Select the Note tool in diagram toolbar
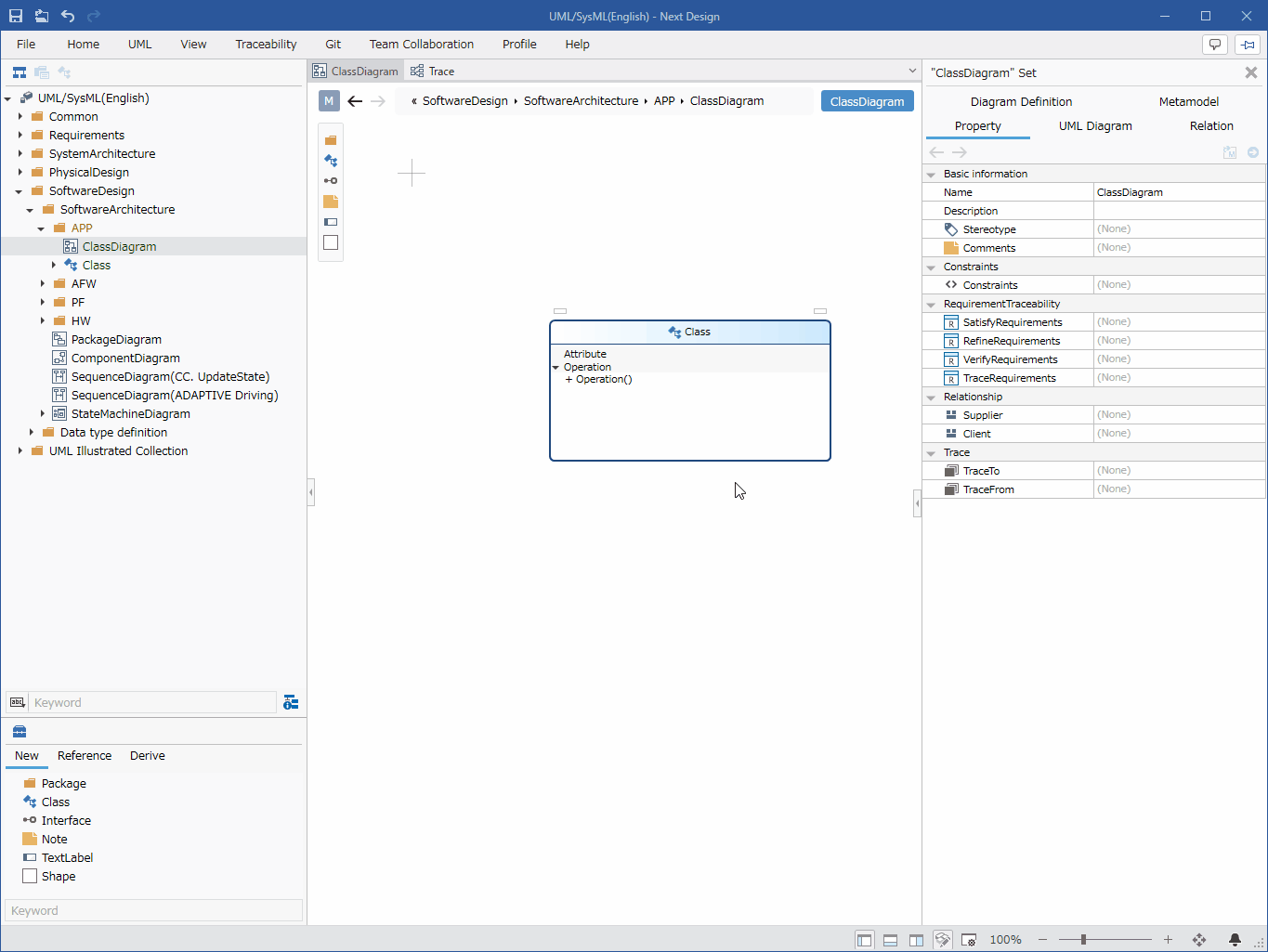Screen dimensions: 1268x952 (x=331, y=202)
